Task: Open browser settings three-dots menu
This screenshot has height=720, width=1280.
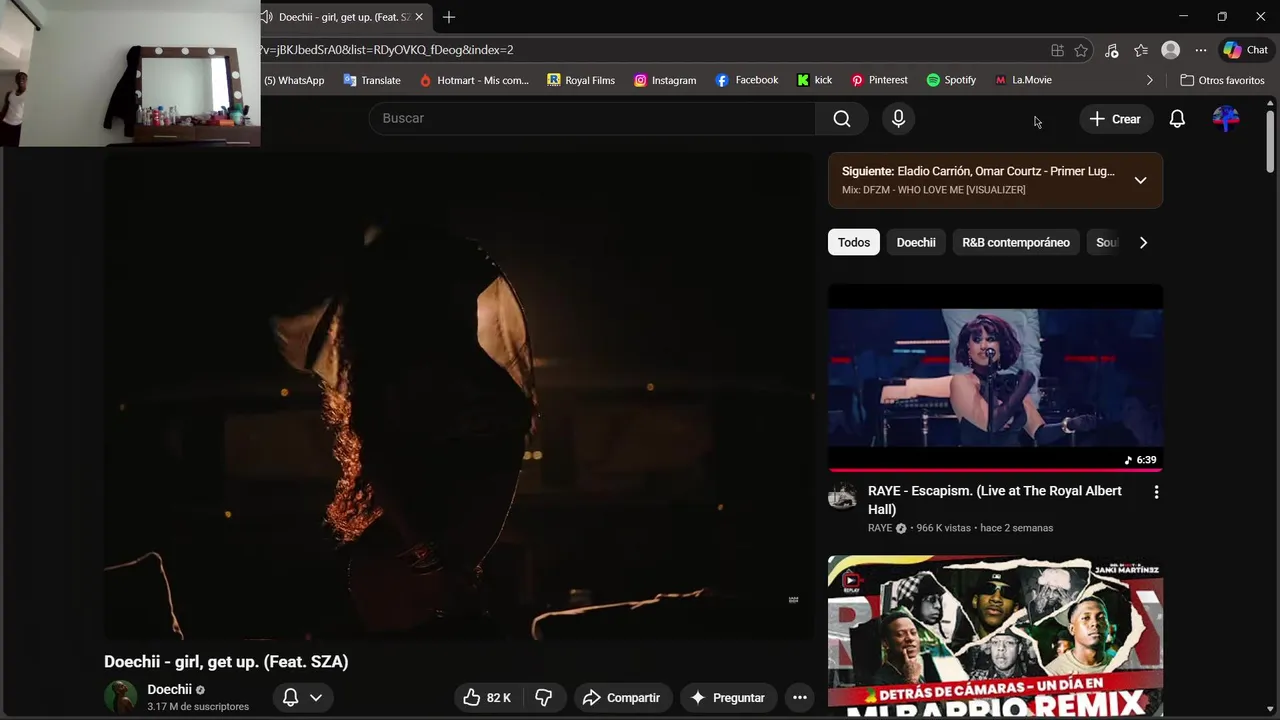Action: 1200,50
